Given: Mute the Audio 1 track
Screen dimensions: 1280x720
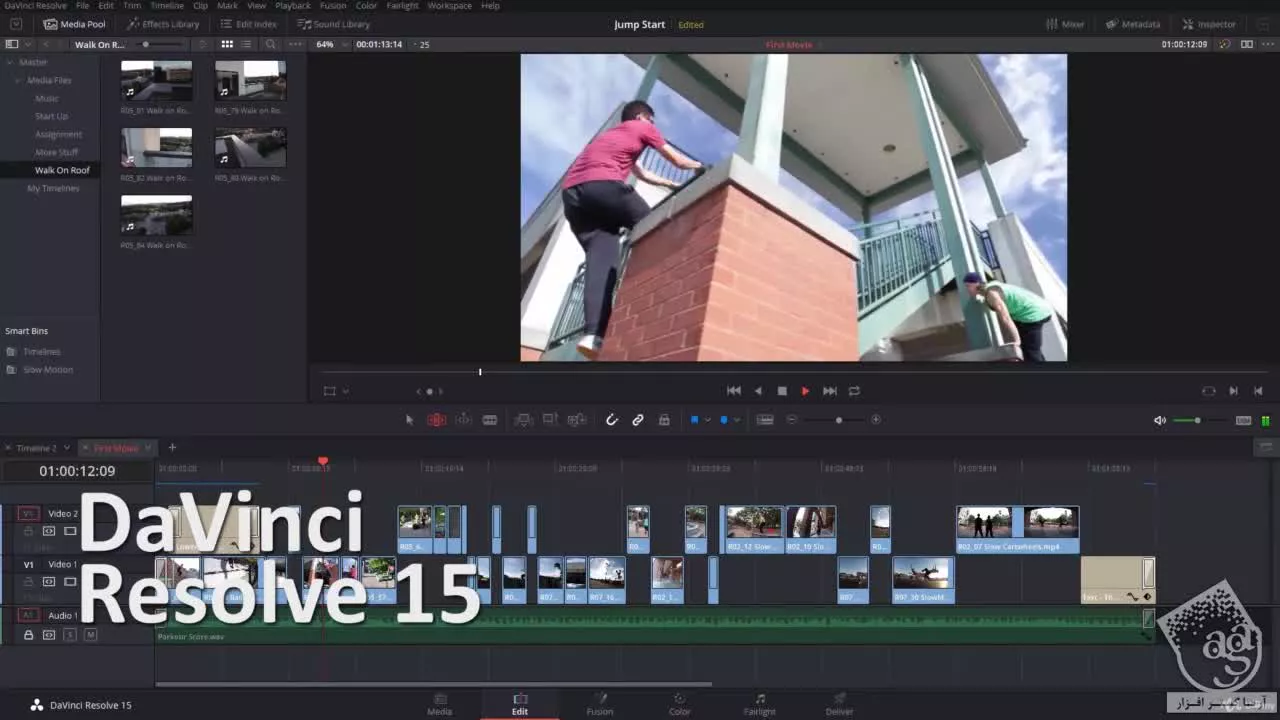Looking at the screenshot, I should pyautogui.click(x=90, y=635).
